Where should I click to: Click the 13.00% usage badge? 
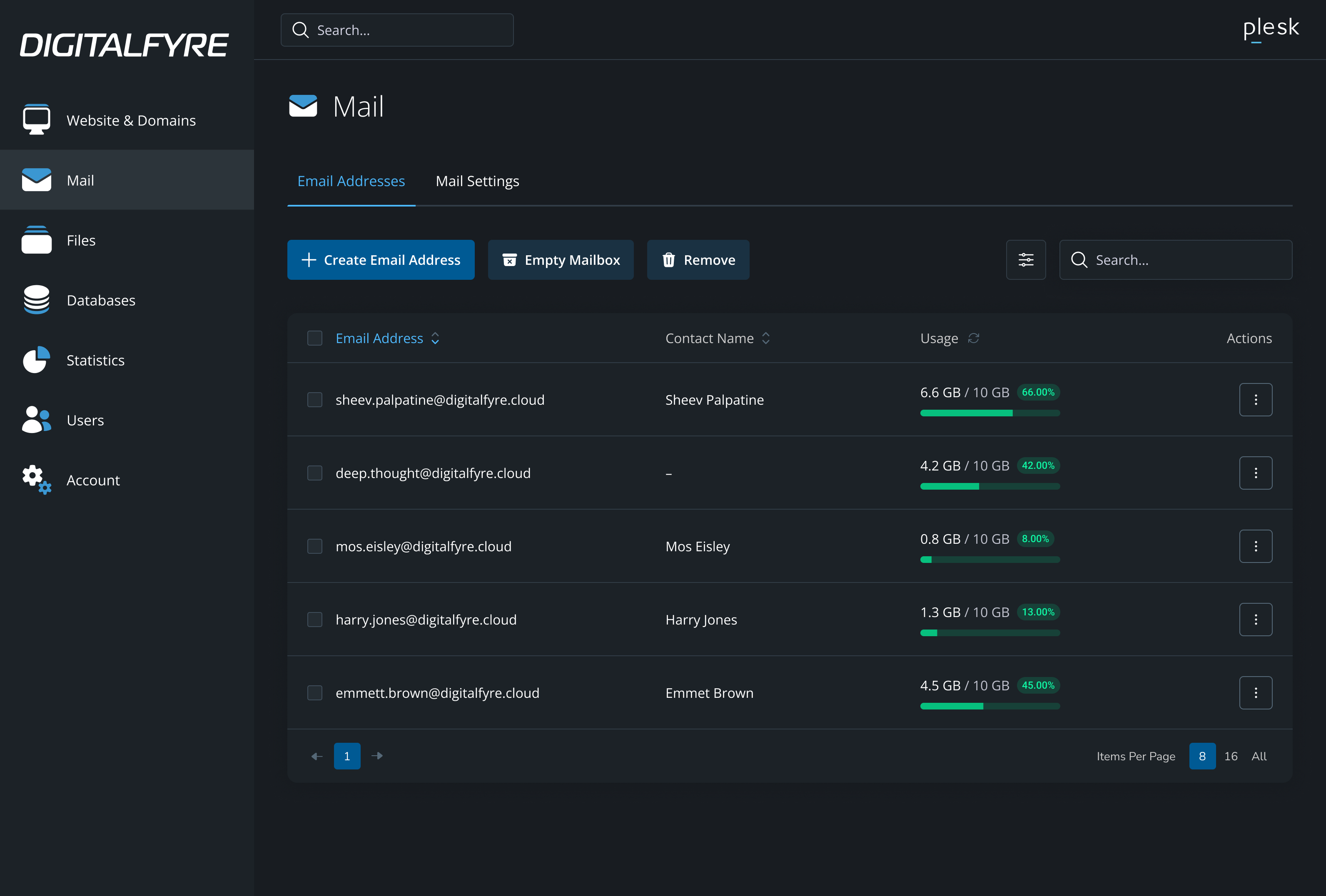(x=1038, y=612)
